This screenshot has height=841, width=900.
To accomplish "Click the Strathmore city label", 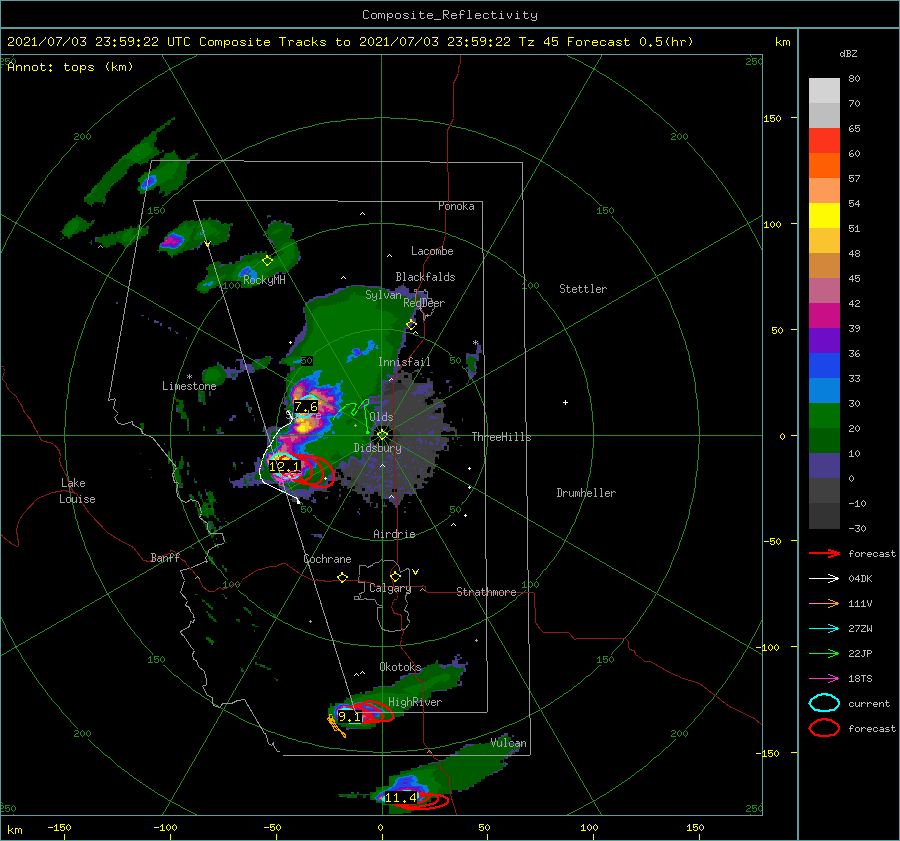I will (x=486, y=592).
